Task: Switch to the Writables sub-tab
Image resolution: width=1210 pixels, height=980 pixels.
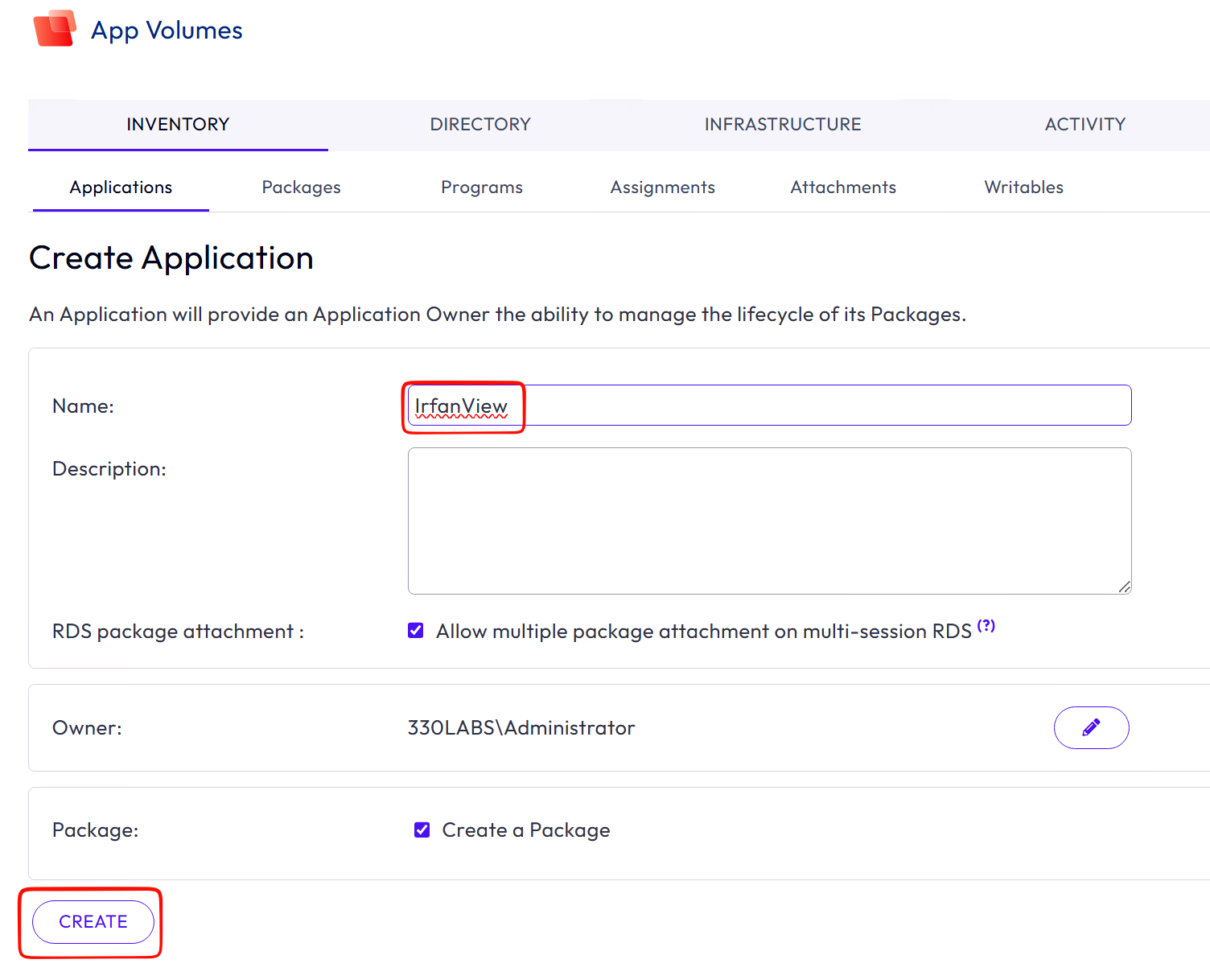Action: 1024,187
